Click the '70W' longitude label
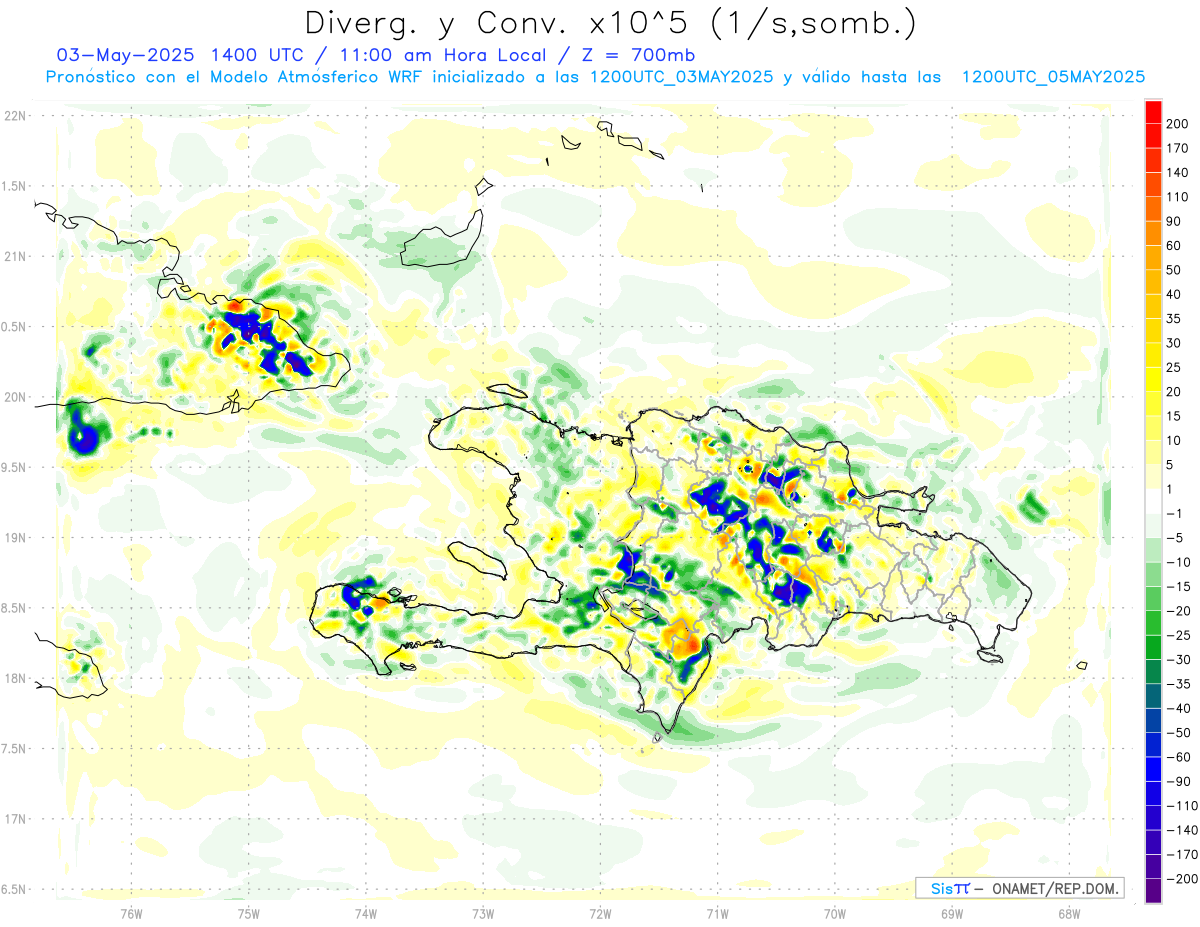Screen dimensions: 1200x927 pyautogui.click(x=835, y=914)
